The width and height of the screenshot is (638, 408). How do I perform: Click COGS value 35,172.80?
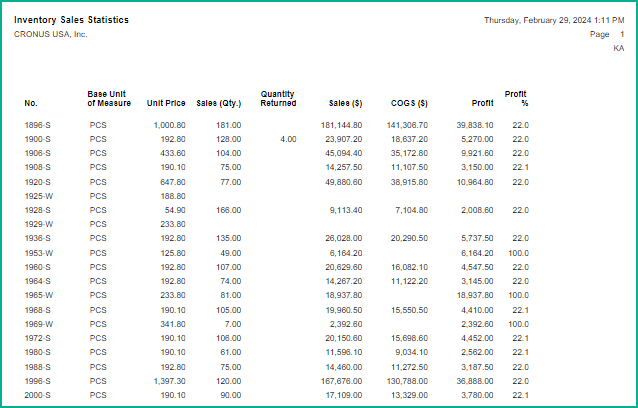click(x=409, y=153)
